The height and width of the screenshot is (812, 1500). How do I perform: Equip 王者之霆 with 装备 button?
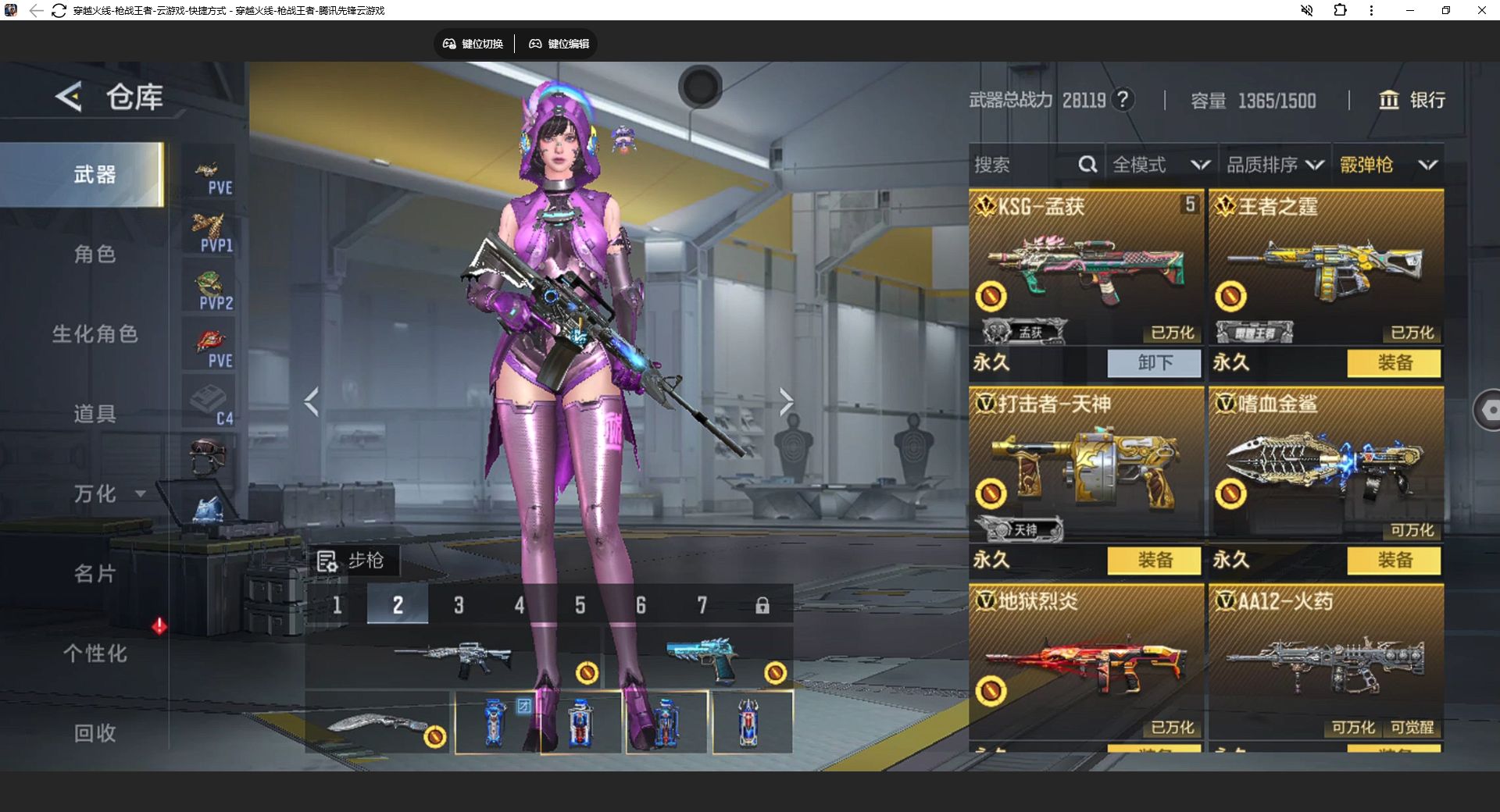coord(1395,363)
